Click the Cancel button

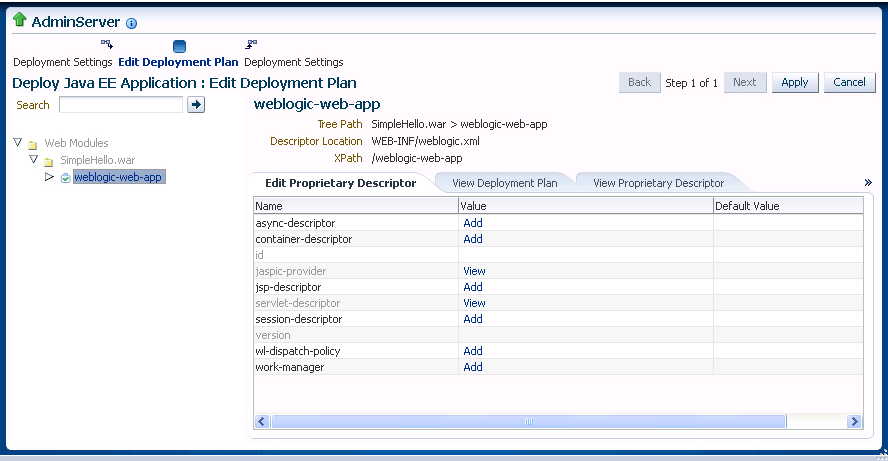click(849, 82)
